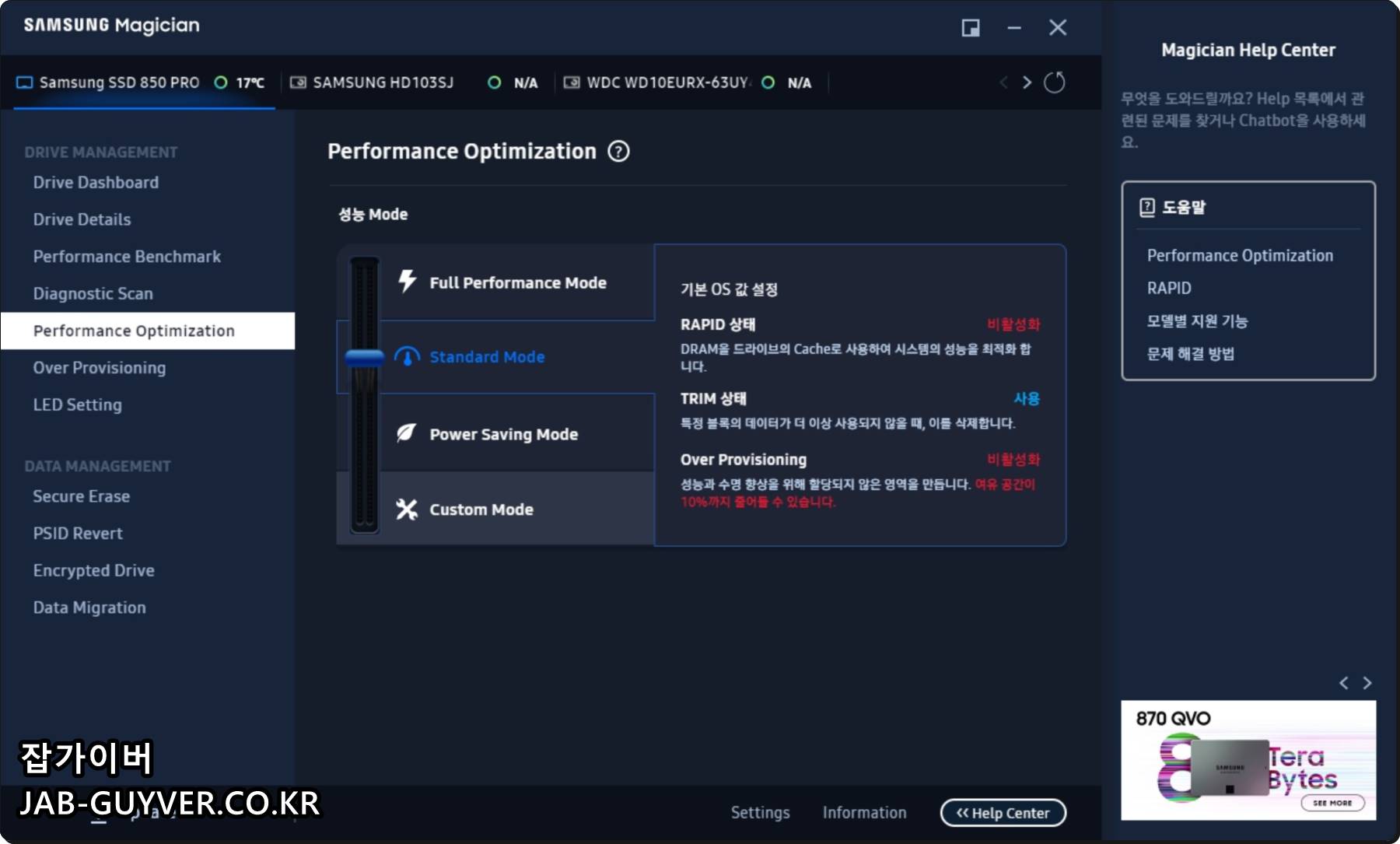Choose Full Performance Mode
The width and height of the screenshot is (1400, 844).
click(516, 282)
